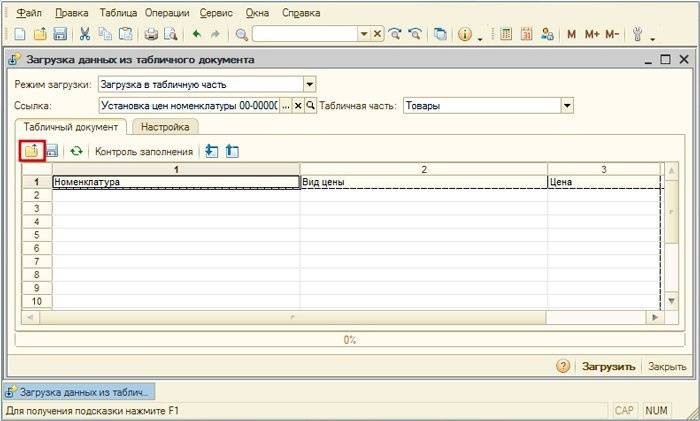Select row header 5 of the spreadsheet
The width and height of the screenshot is (700, 421).
click(37, 235)
